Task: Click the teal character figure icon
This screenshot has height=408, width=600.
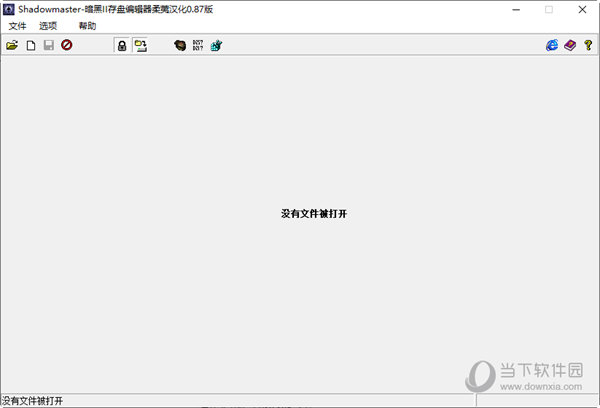Action: tap(216, 46)
